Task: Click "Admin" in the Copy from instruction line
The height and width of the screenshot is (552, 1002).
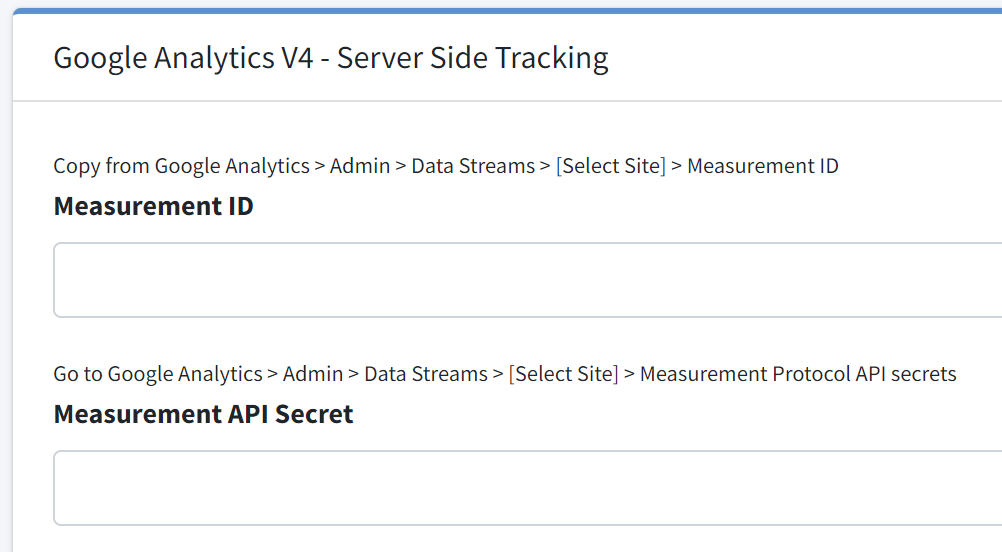Action: pos(359,166)
